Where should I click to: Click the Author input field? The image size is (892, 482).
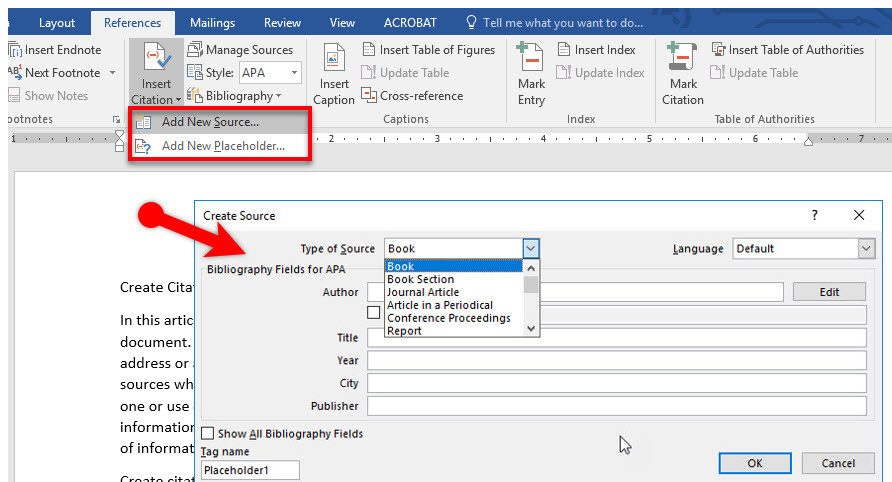(x=575, y=292)
